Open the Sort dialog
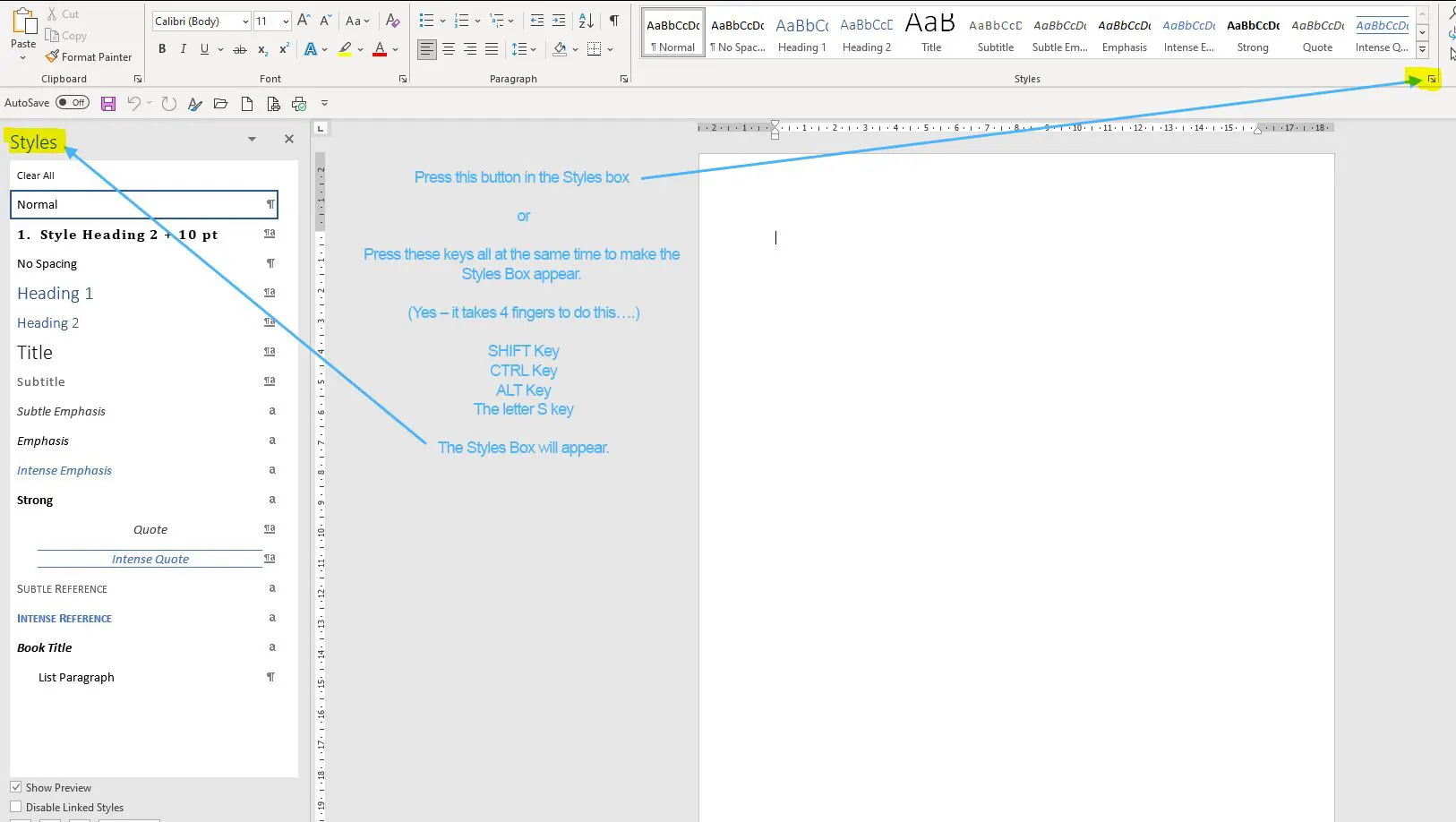1456x822 pixels. 586,20
